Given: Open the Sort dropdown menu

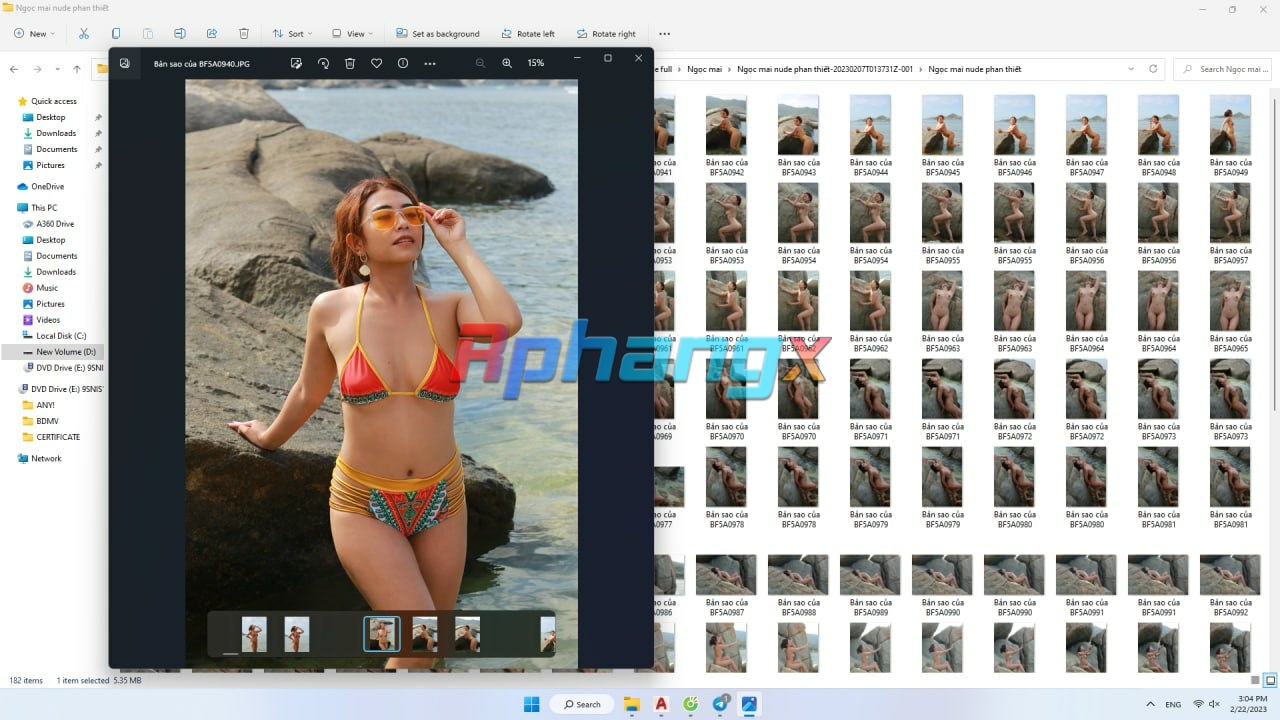Looking at the screenshot, I should (293, 33).
